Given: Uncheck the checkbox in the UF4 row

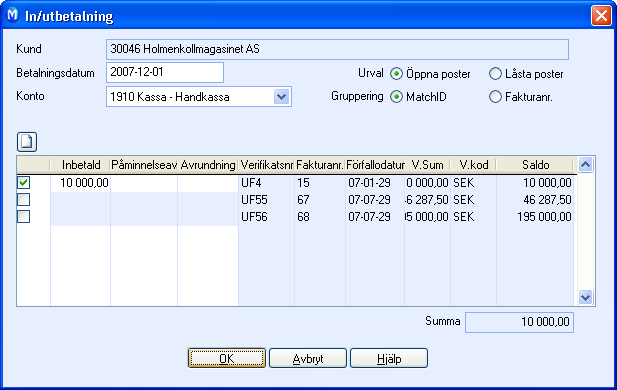Looking at the screenshot, I should pos(24,182).
